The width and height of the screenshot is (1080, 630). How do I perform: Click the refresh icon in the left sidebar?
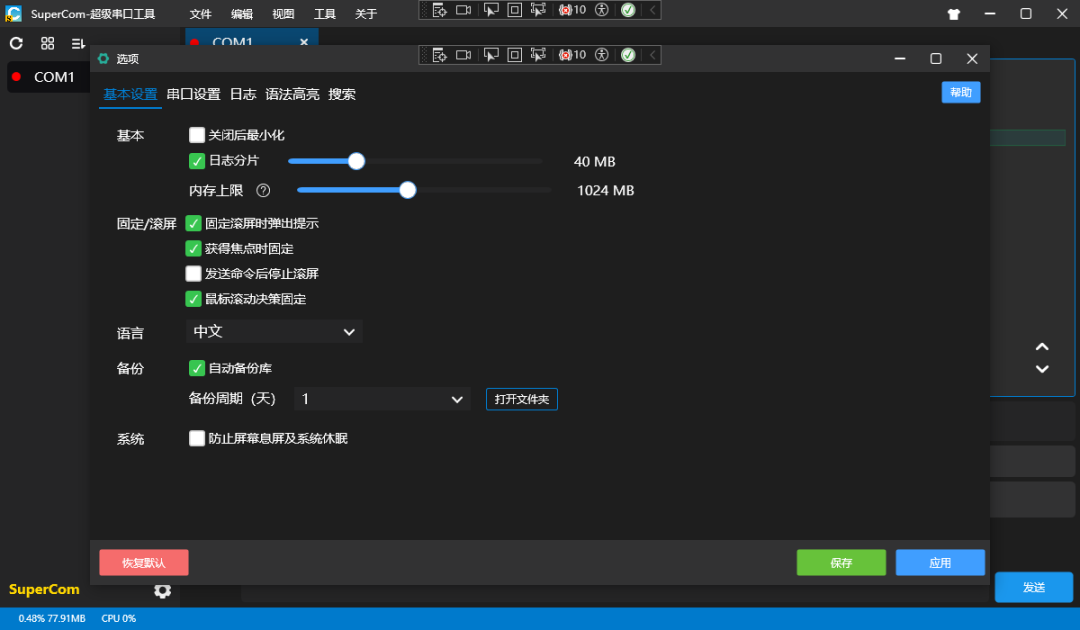pos(15,44)
